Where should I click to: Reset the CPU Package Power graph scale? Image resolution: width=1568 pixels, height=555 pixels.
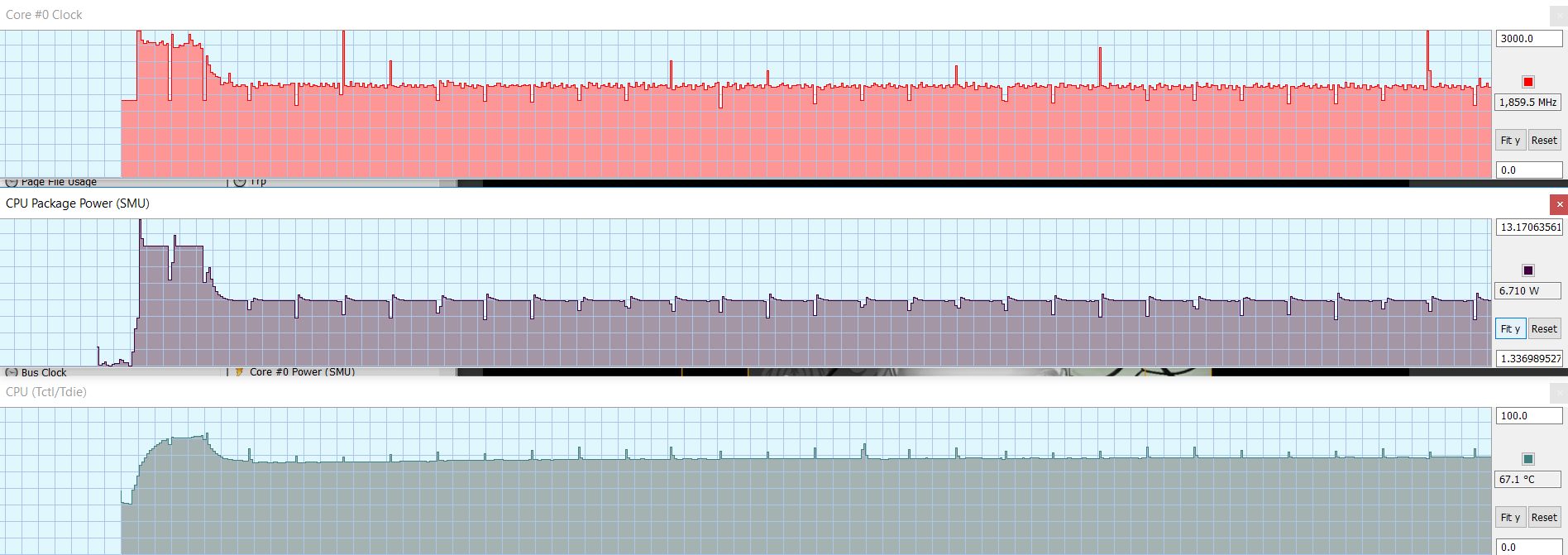[1543, 329]
